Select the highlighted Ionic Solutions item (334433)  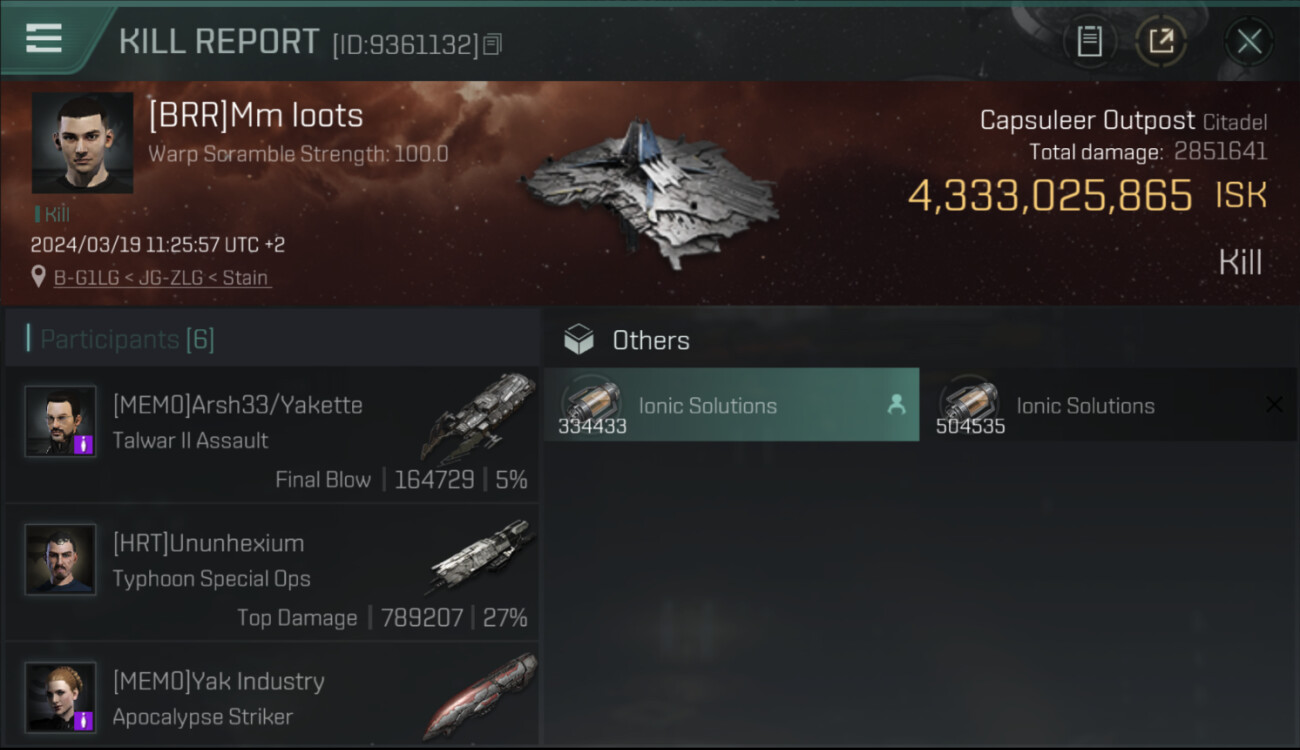730,405
